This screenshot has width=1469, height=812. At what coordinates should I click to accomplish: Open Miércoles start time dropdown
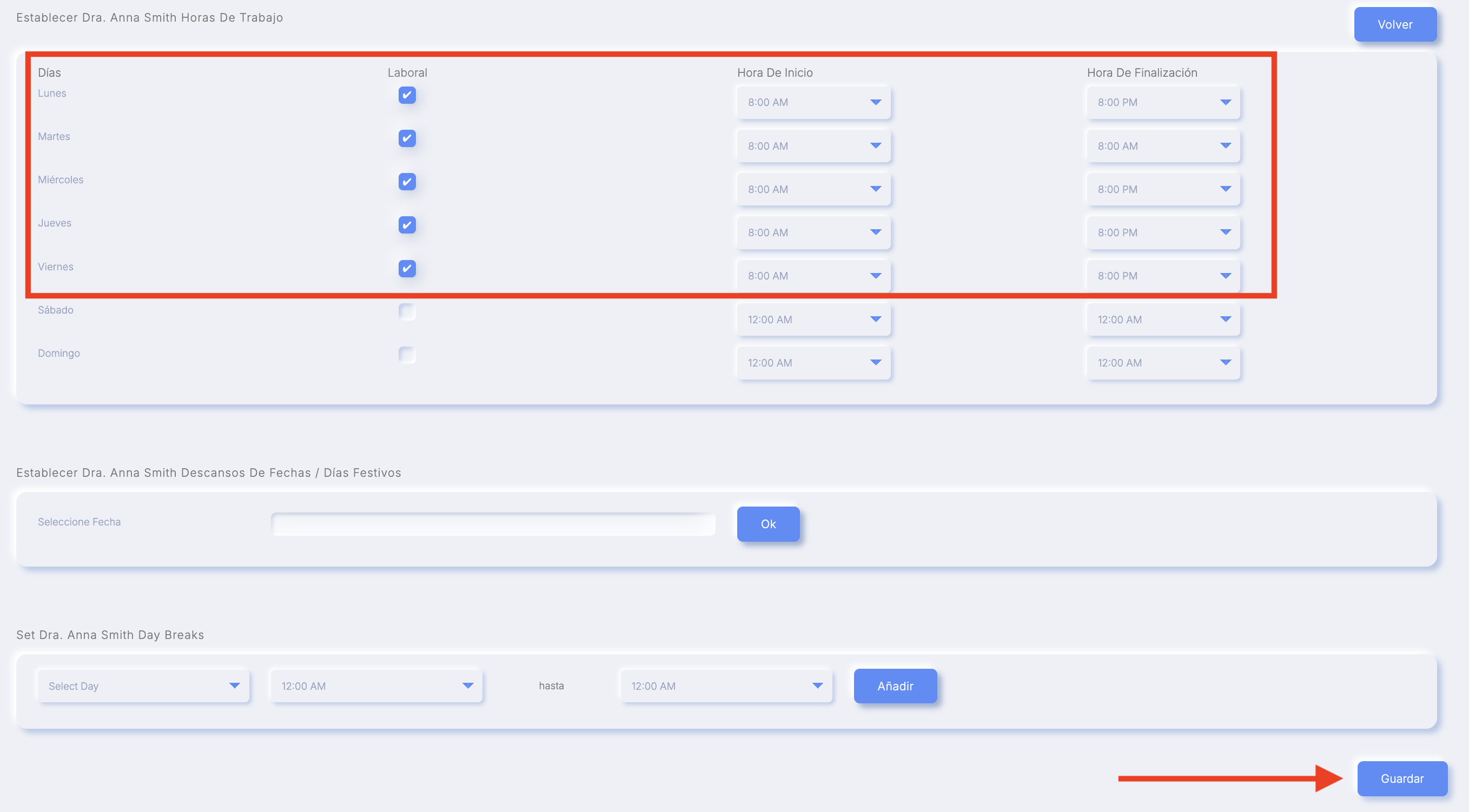[x=814, y=189]
